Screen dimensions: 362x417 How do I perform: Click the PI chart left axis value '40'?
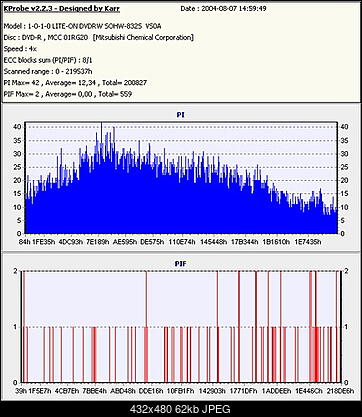tap(18, 127)
